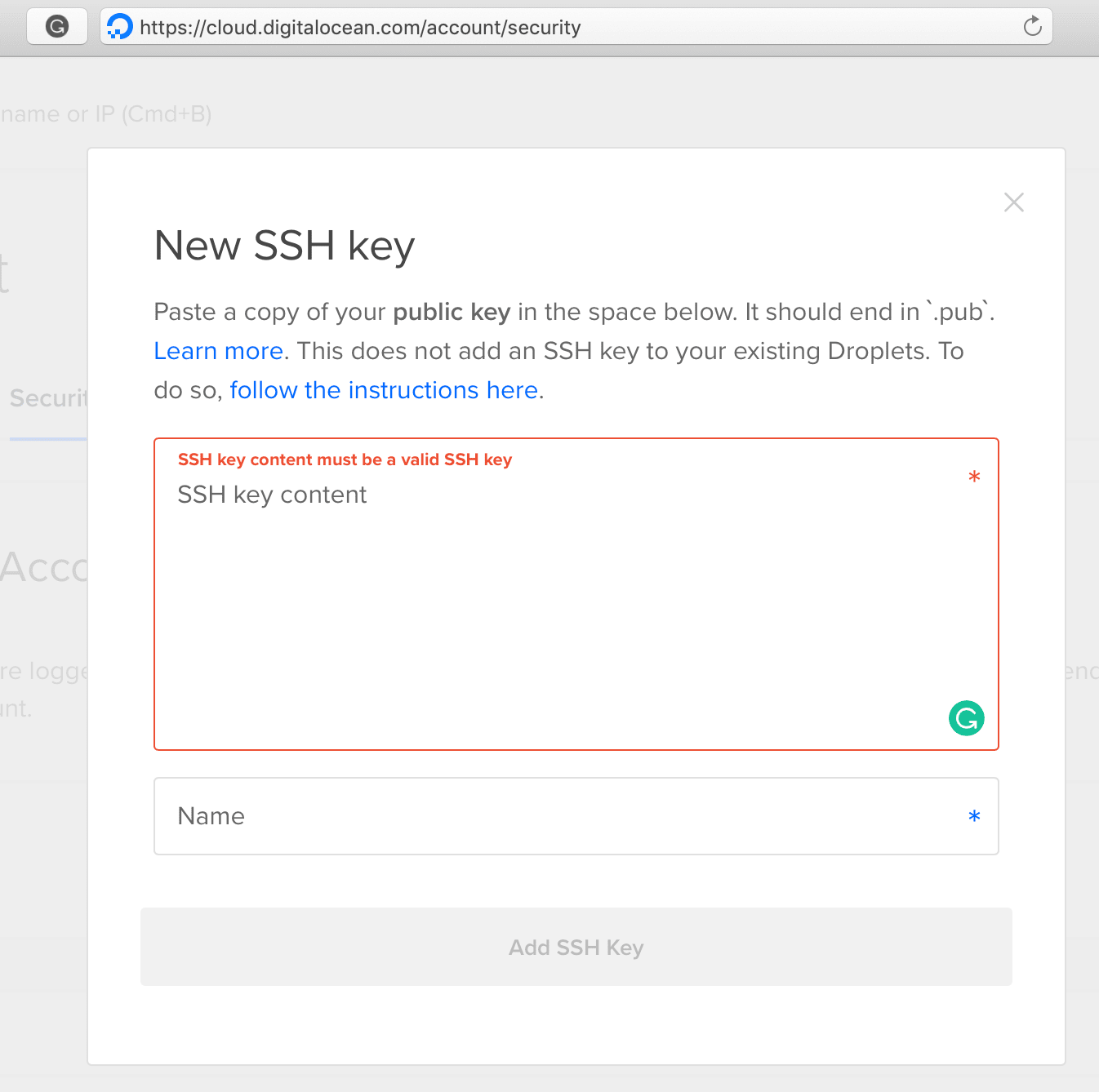The height and width of the screenshot is (1092, 1099).
Task: Click the DigitalOcean favicon in address bar
Action: tap(120, 27)
